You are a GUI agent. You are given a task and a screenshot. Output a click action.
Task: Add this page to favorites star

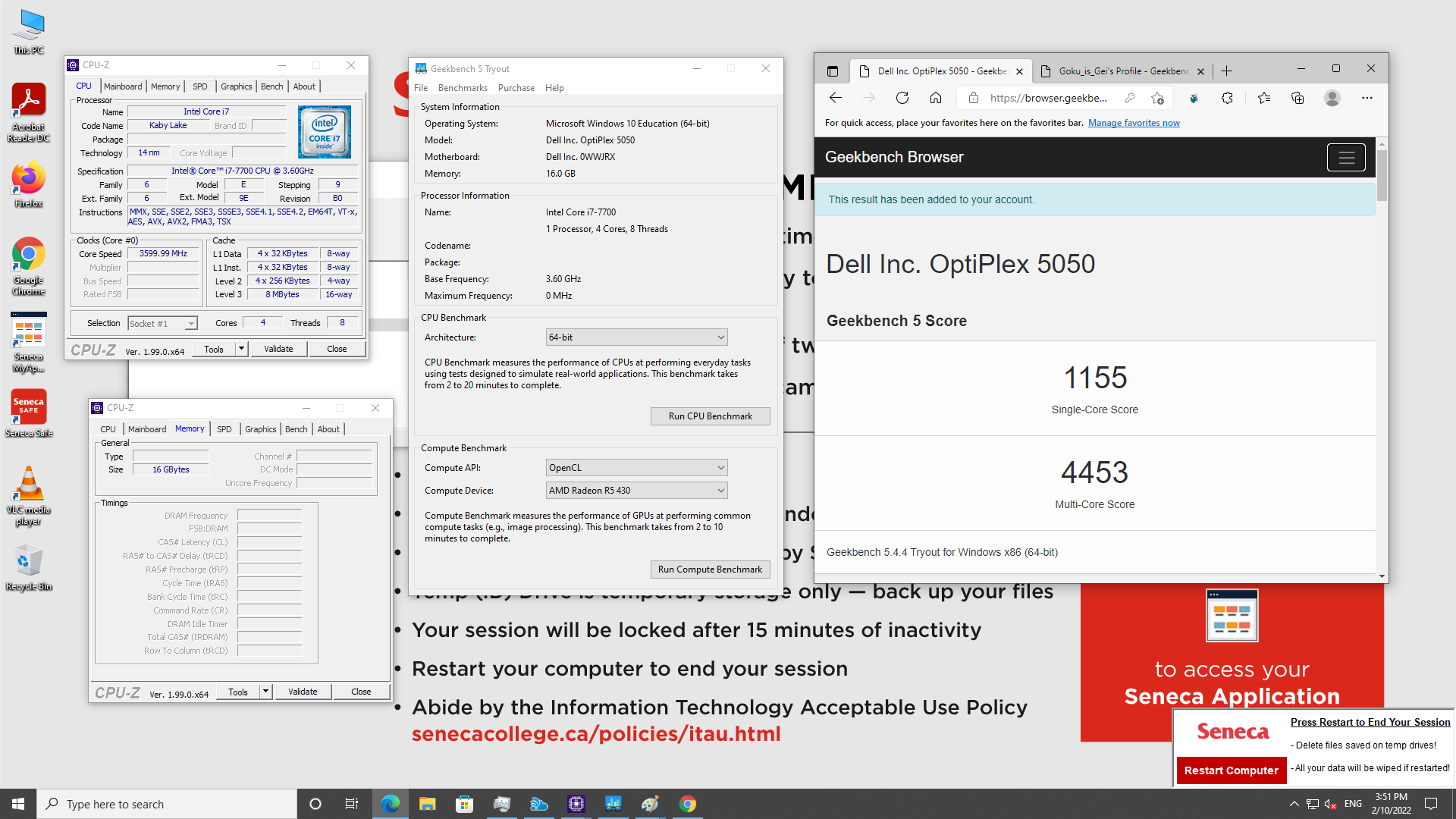(x=1157, y=98)
